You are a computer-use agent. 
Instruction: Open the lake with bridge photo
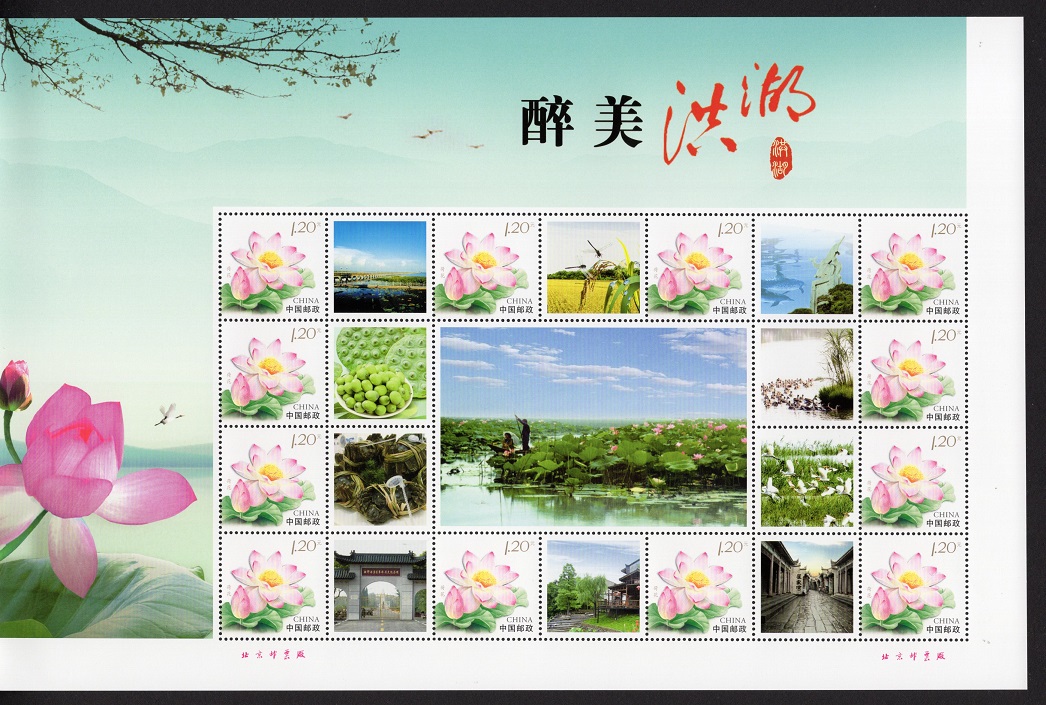[x=379, y=267]
